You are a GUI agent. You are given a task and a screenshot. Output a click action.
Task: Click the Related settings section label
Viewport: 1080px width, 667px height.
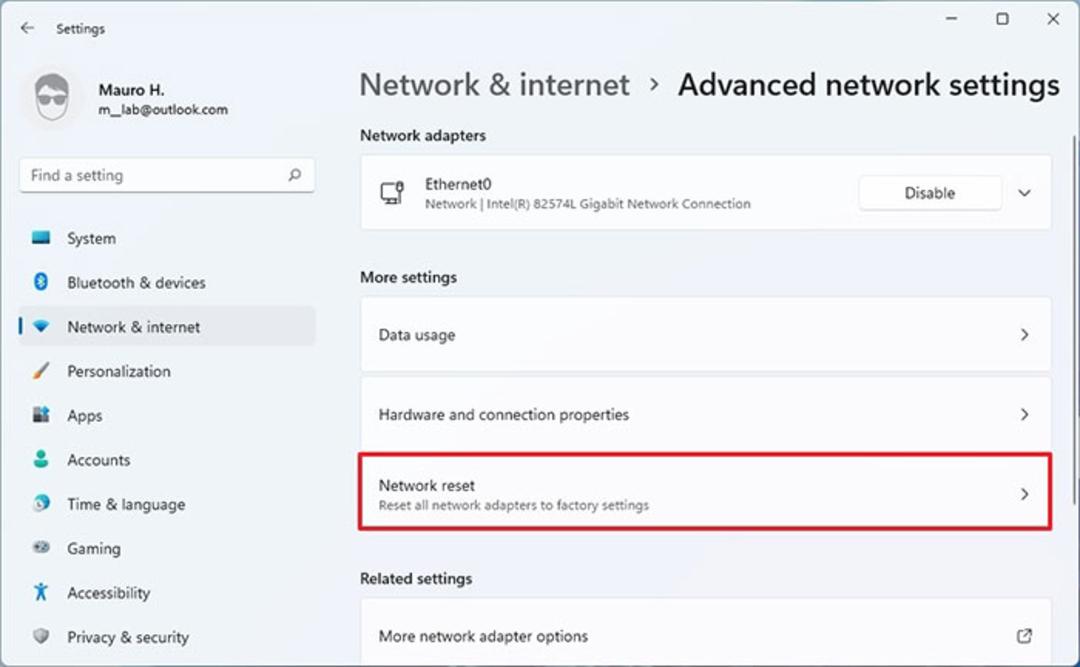click(x=416, y=579)
